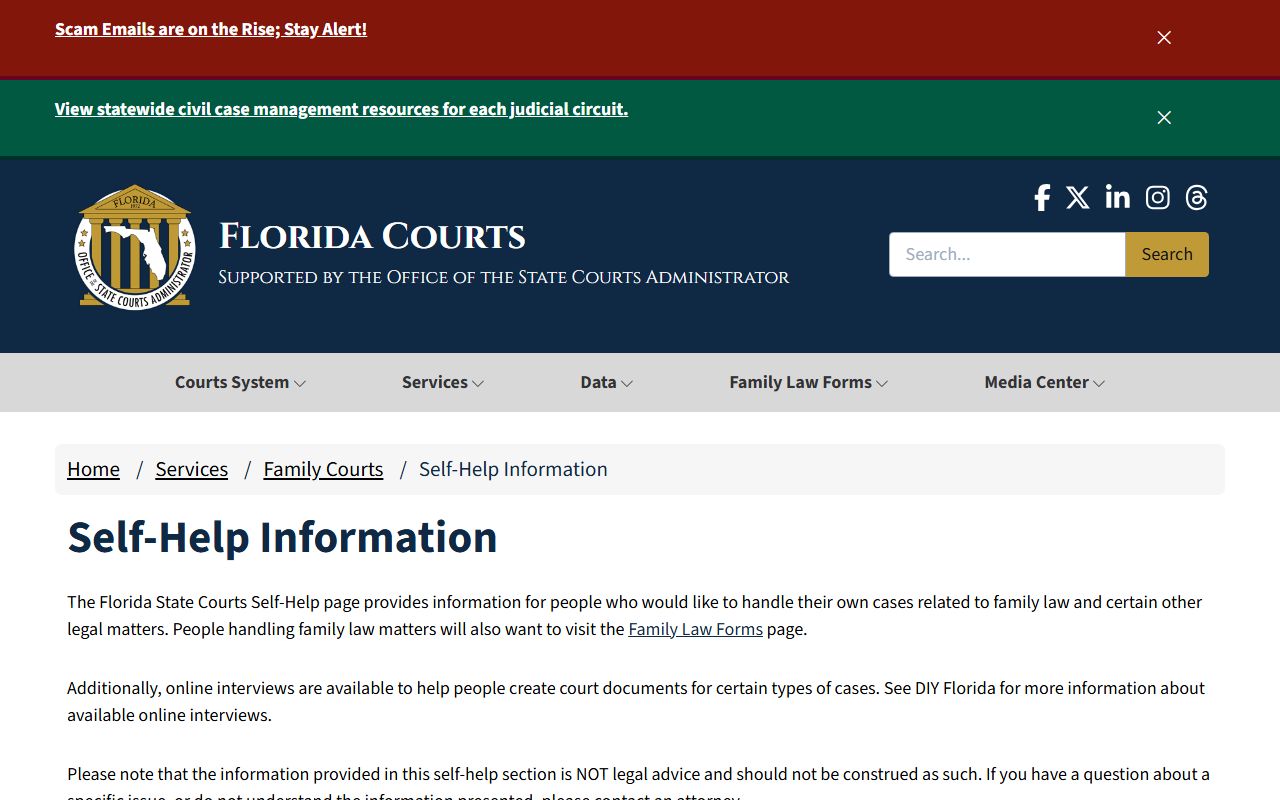Click the Search button
This screenshot has width=1280, height=800.
click(1167, 254)
